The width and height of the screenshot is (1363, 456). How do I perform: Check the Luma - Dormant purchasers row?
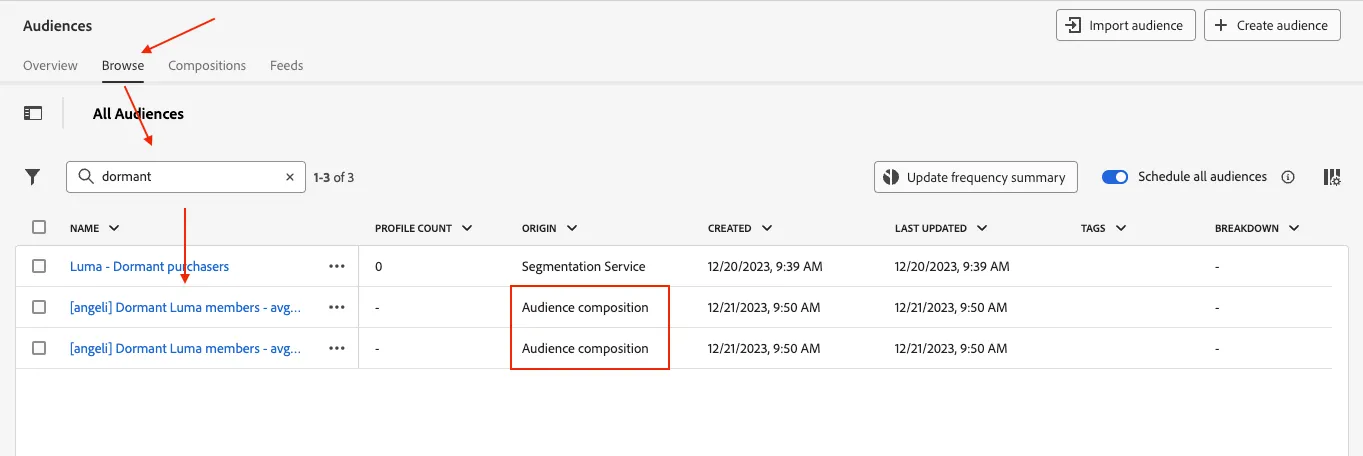click(x=39, y=266)
